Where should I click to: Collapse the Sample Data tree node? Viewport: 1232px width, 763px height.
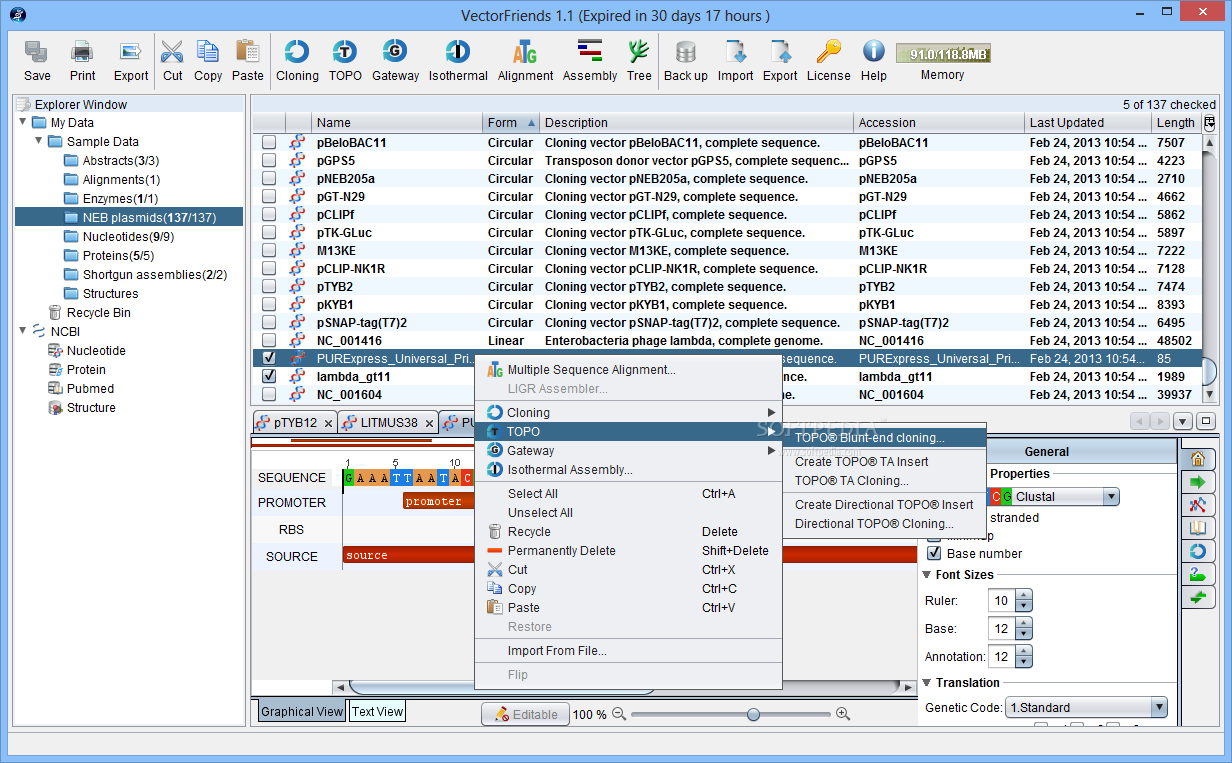pyautogui.click(x=39, y=141)
